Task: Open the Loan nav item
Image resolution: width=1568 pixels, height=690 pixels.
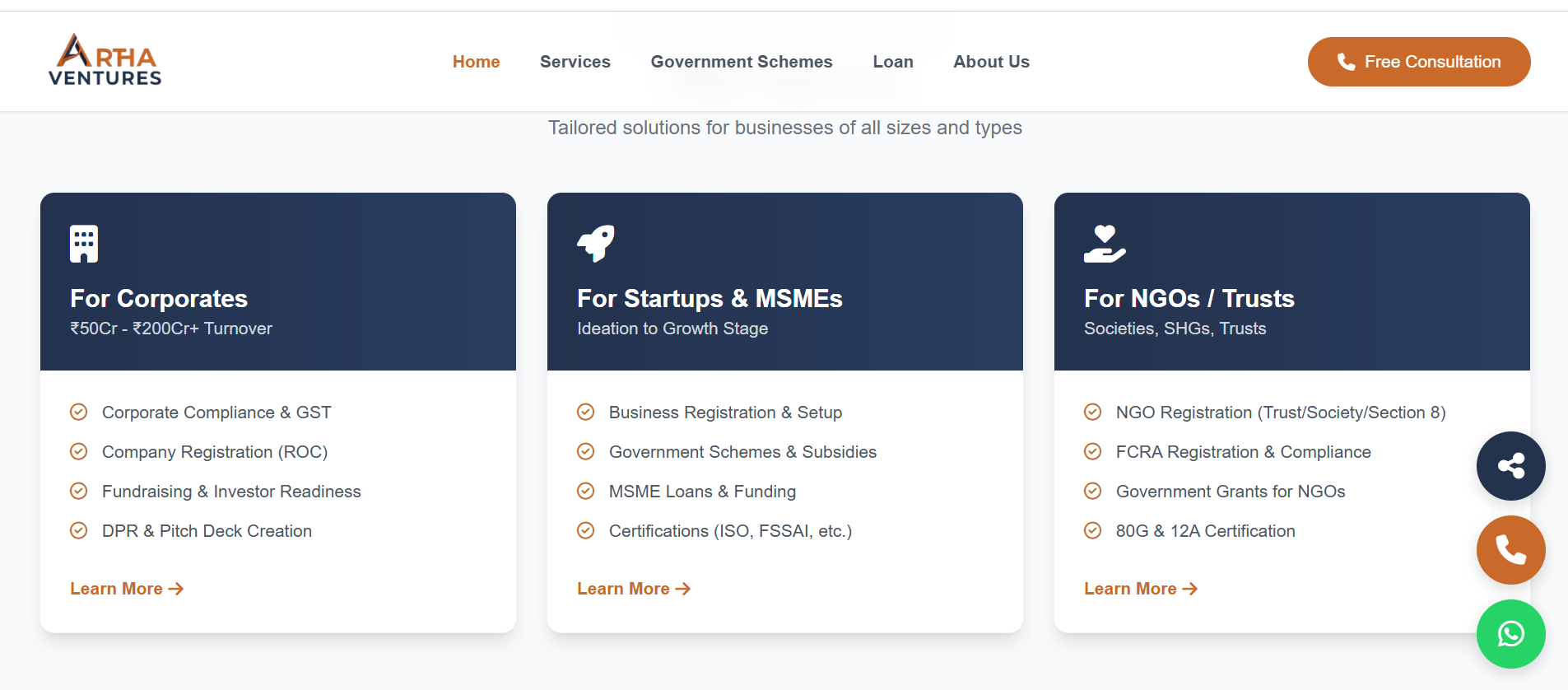Action: tap(892, 62)
